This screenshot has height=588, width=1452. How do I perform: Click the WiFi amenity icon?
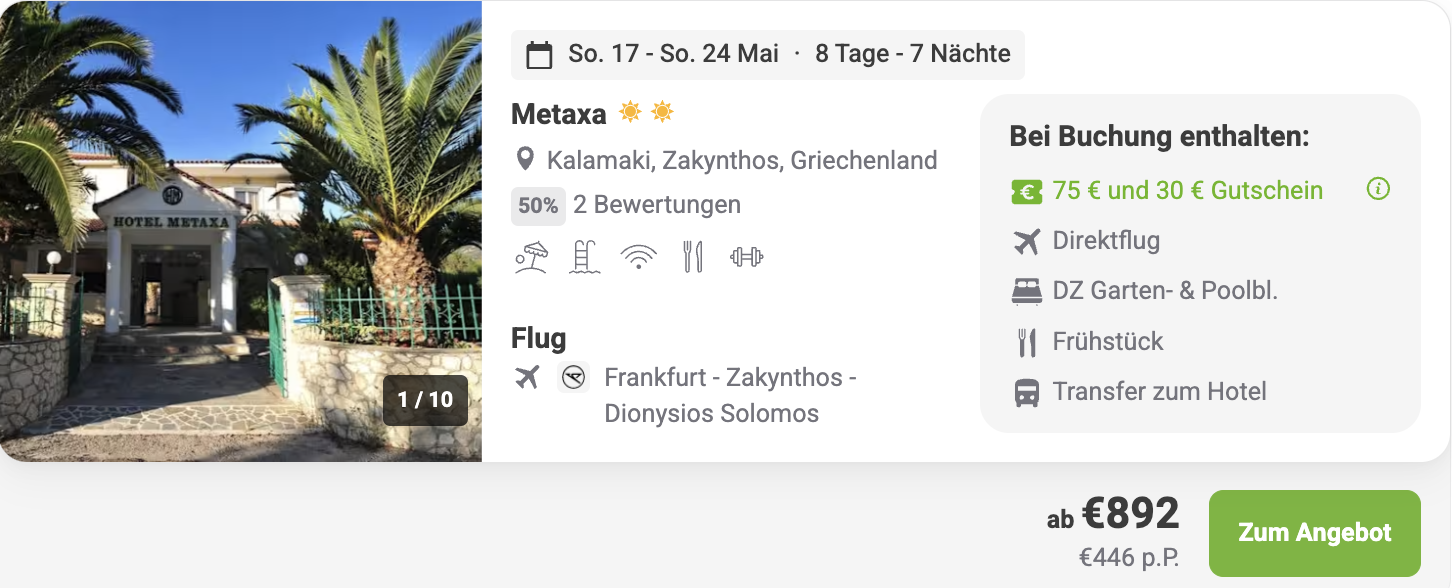point(638,257)
